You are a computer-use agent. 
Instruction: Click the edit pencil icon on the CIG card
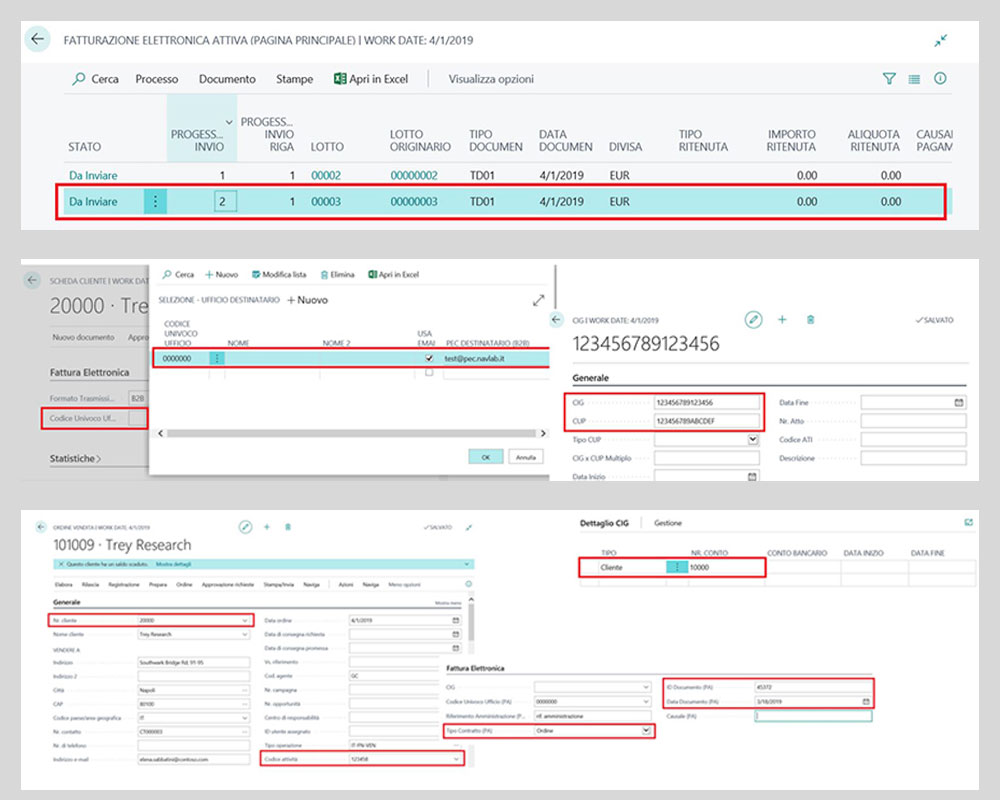[x=754, y=319]
